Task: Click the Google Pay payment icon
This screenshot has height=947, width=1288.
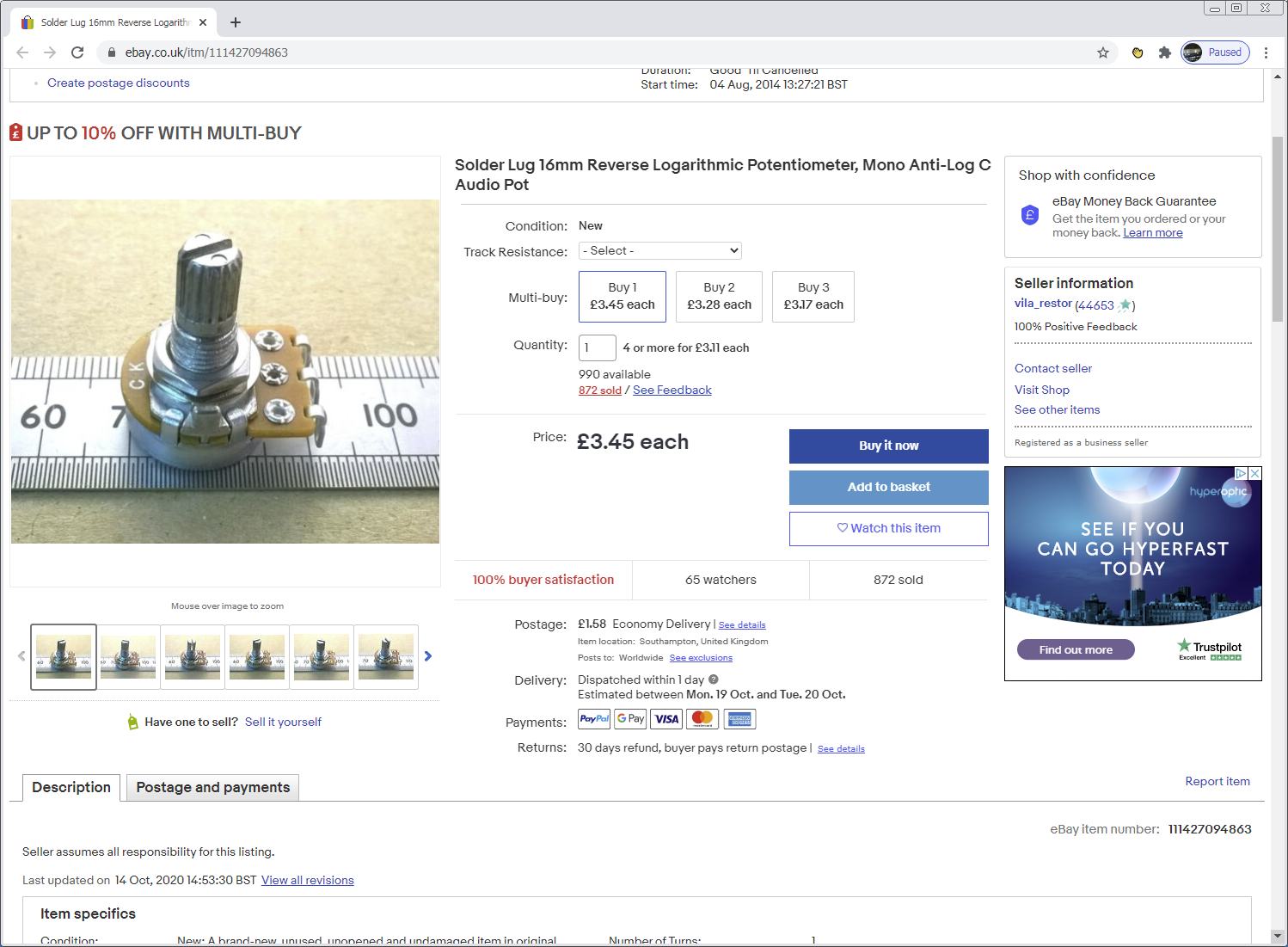Action: click(629, 718)
